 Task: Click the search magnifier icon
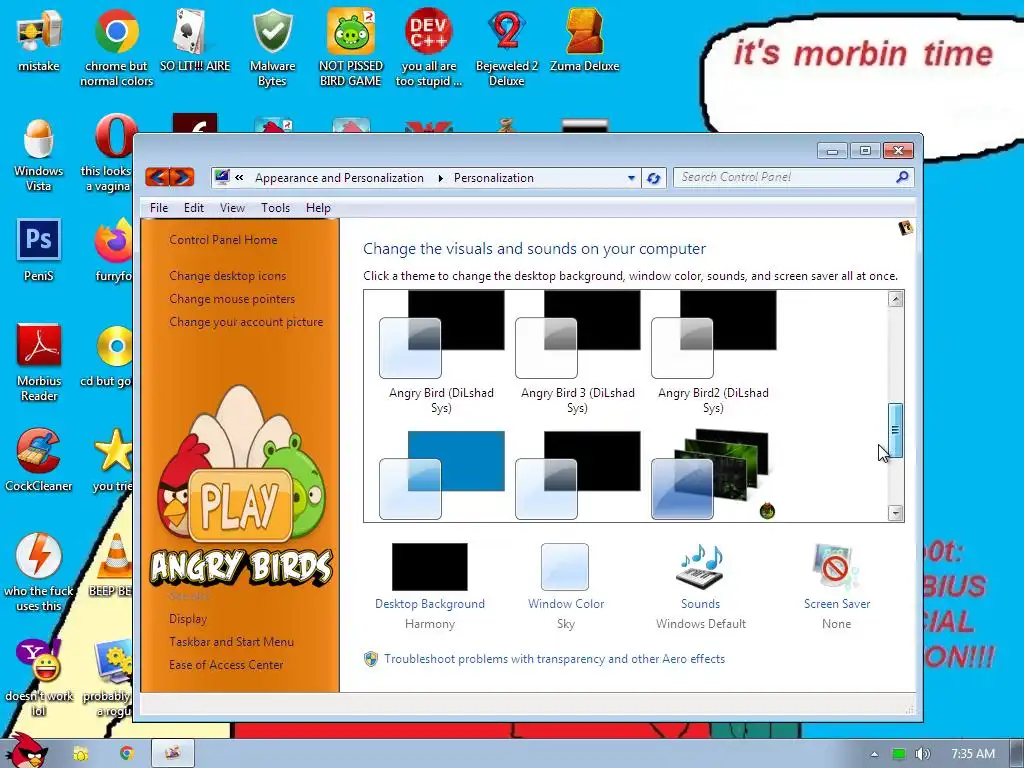click(902, 177)
